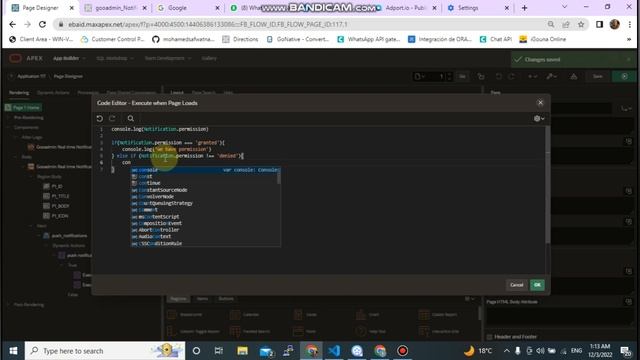Focus the browser address bar
This screenshot has height=360, width=640.
click(302, 24)
